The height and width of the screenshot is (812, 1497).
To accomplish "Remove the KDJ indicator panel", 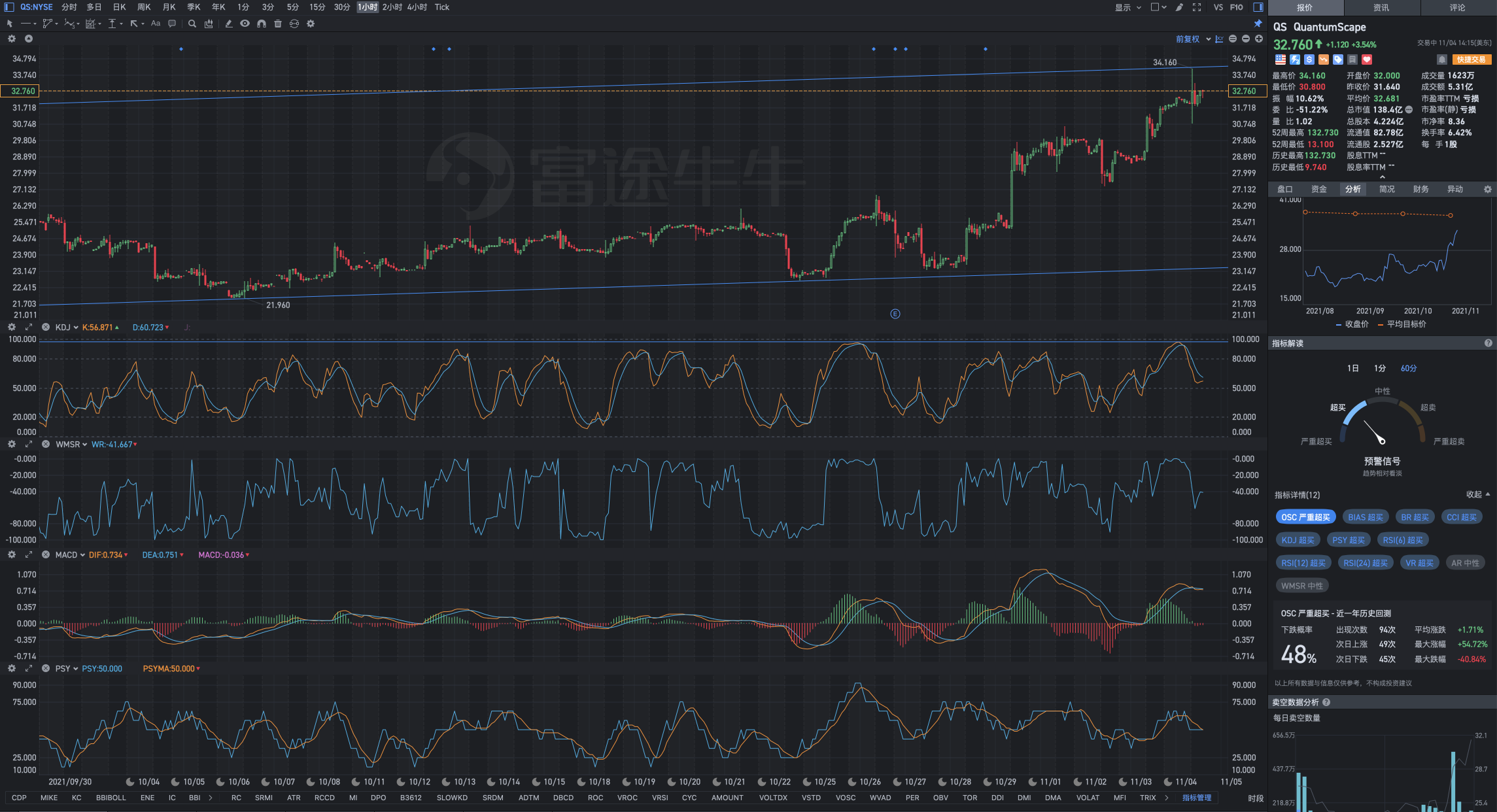I will (46, 327).
